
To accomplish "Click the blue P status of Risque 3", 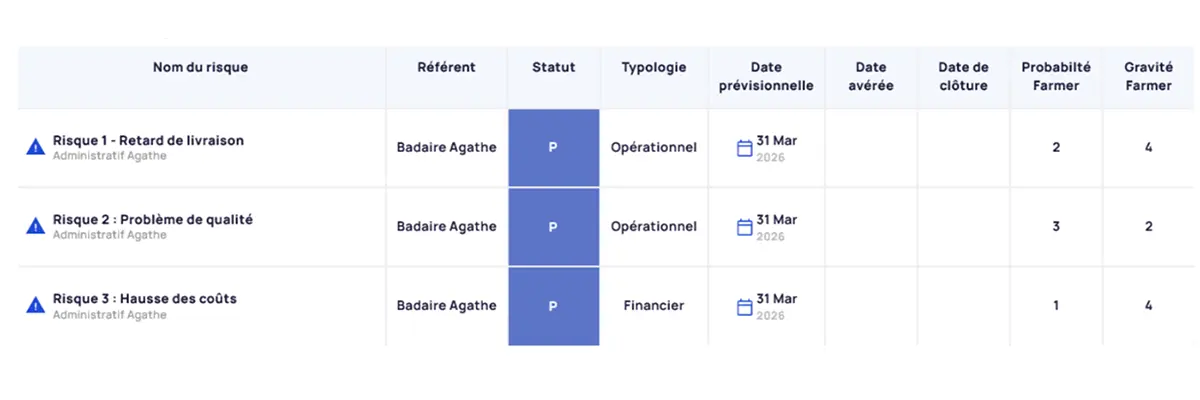I will pyautogui.click(x=553, y=306).
